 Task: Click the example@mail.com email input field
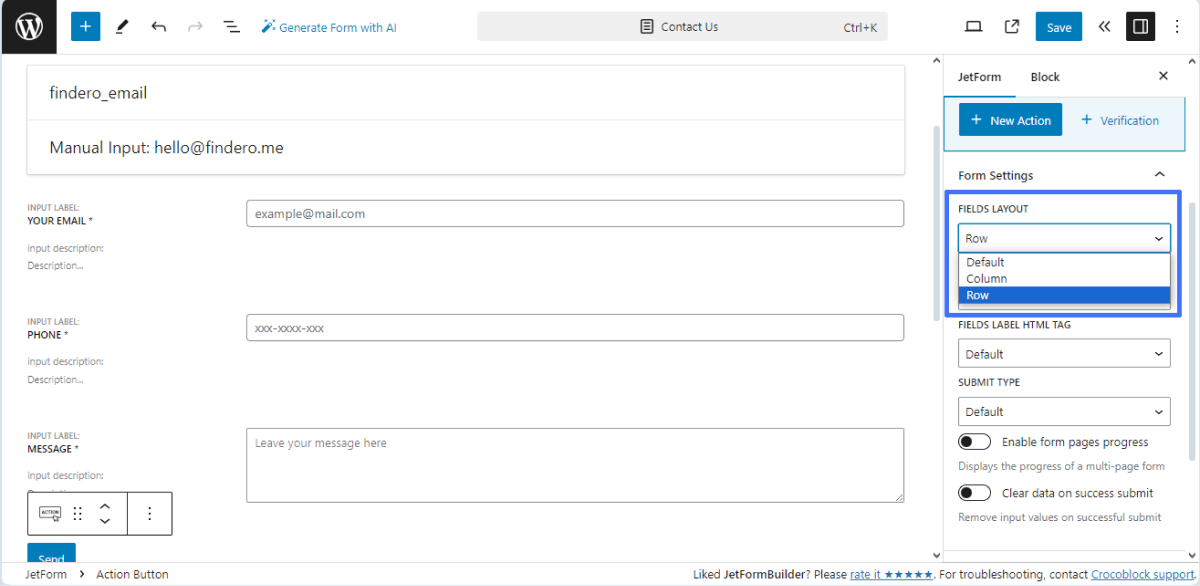pyautogui.click(x=575, y=213)
